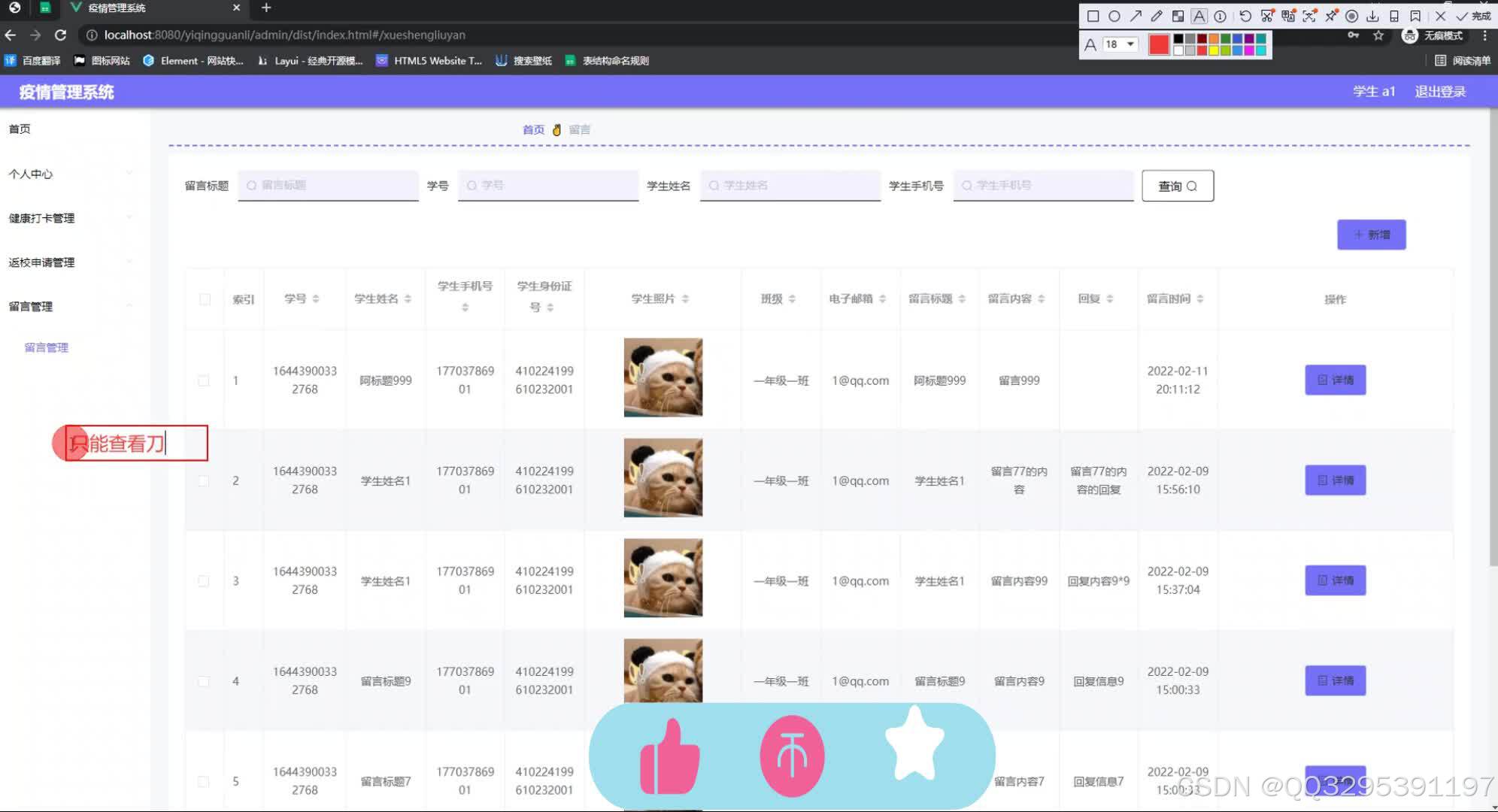
Task: Open the Element bookmark
Action: coord(193,61)
